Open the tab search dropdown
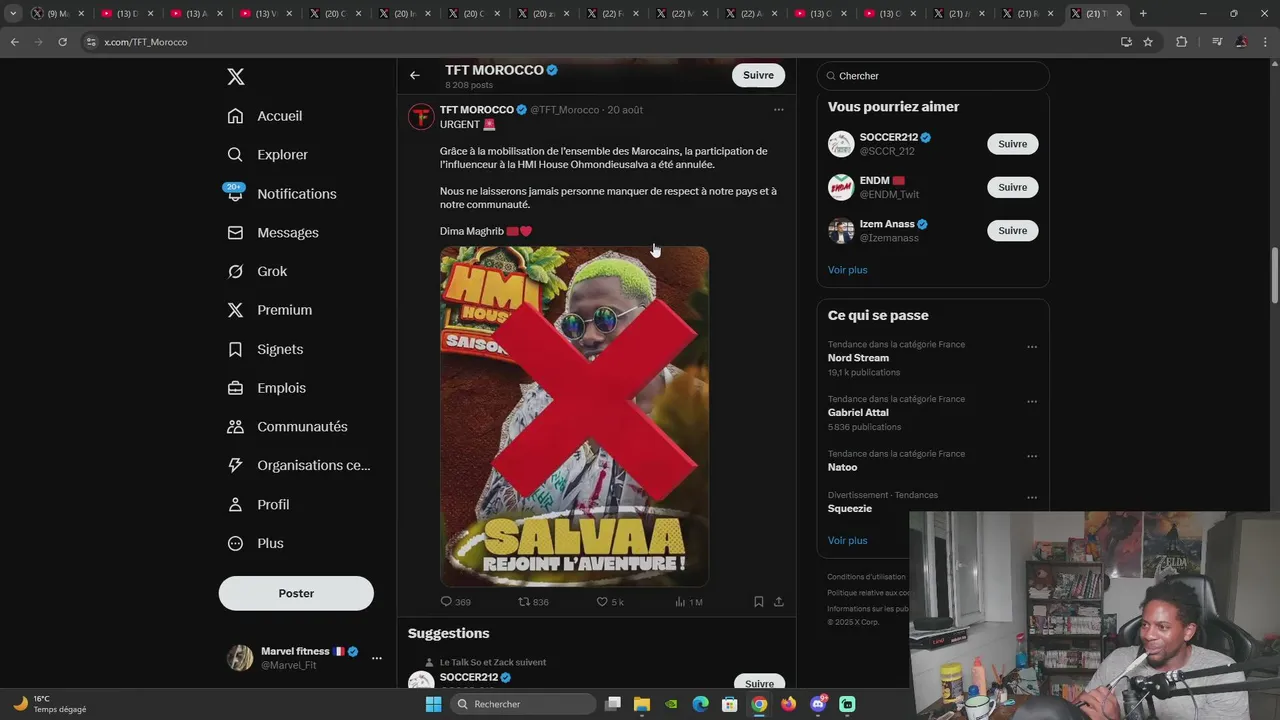The width and height of the screenshot is (1280, 720). pyautogui.click(x=13, y=14)
